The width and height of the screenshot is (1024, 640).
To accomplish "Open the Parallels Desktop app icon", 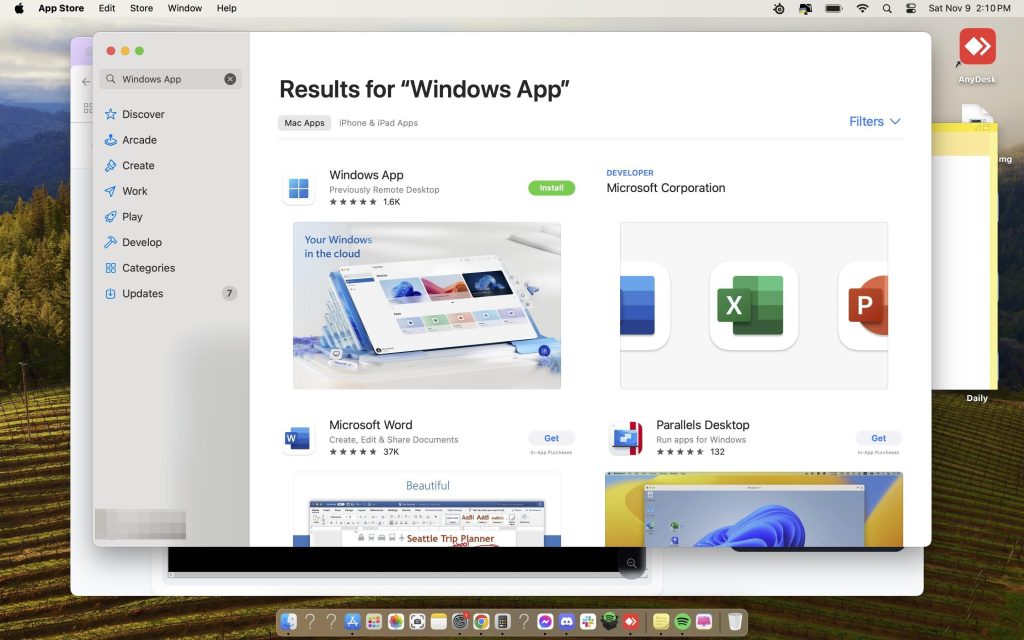I will coord(626,438).
